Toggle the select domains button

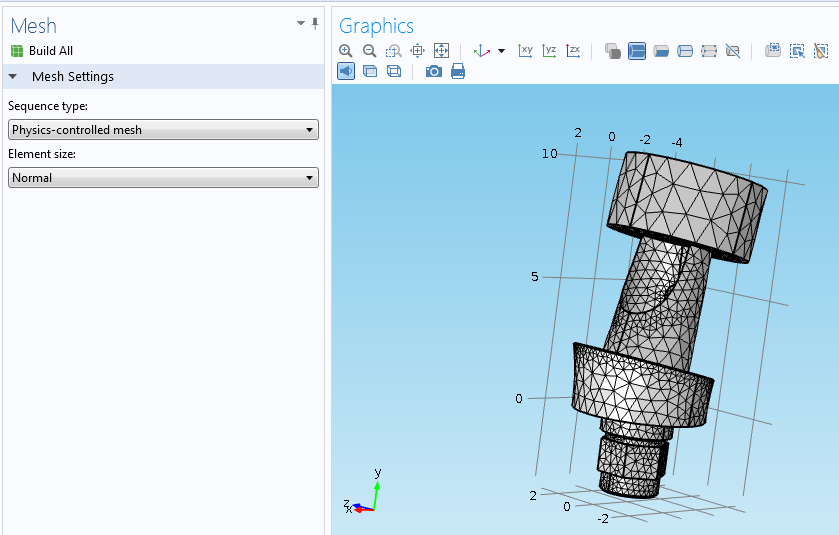637,51
